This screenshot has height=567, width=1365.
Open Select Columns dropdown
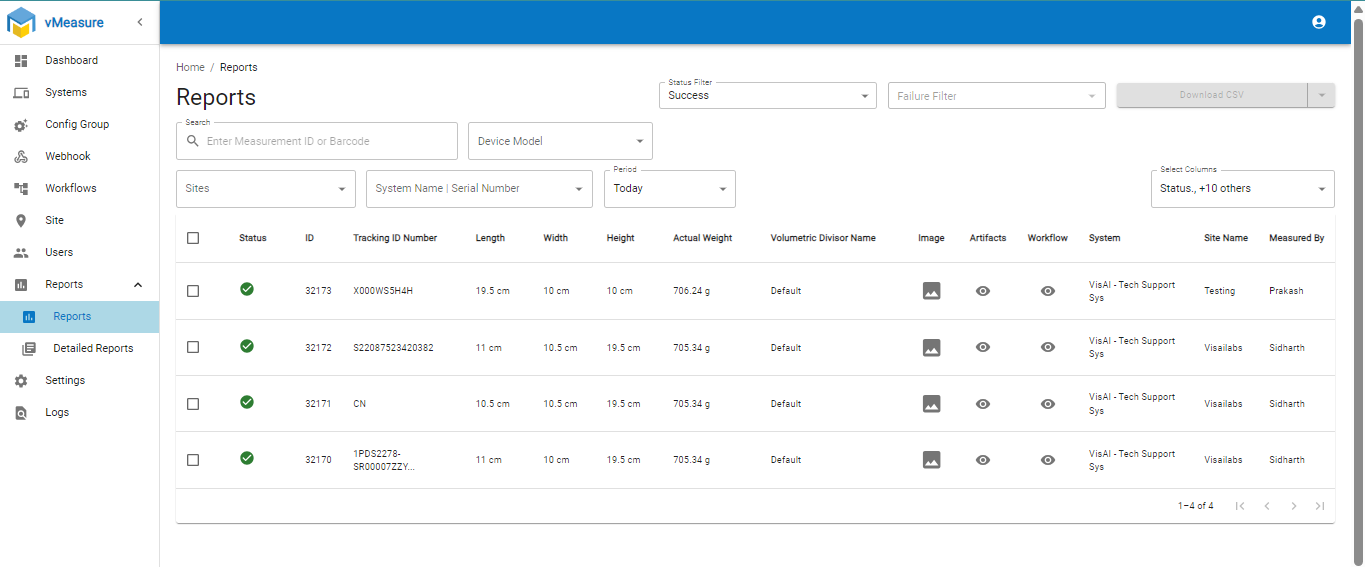(x=1242, y=189)
